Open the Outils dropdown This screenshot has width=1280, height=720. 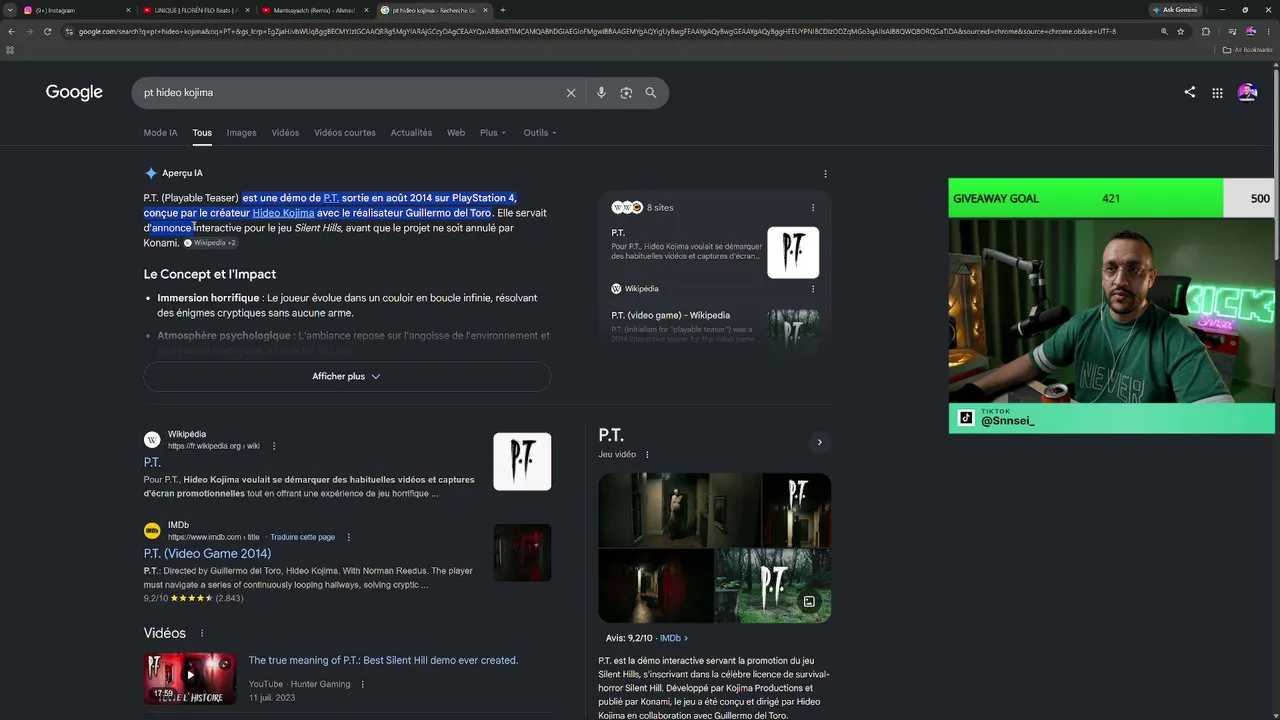(540, 133)
